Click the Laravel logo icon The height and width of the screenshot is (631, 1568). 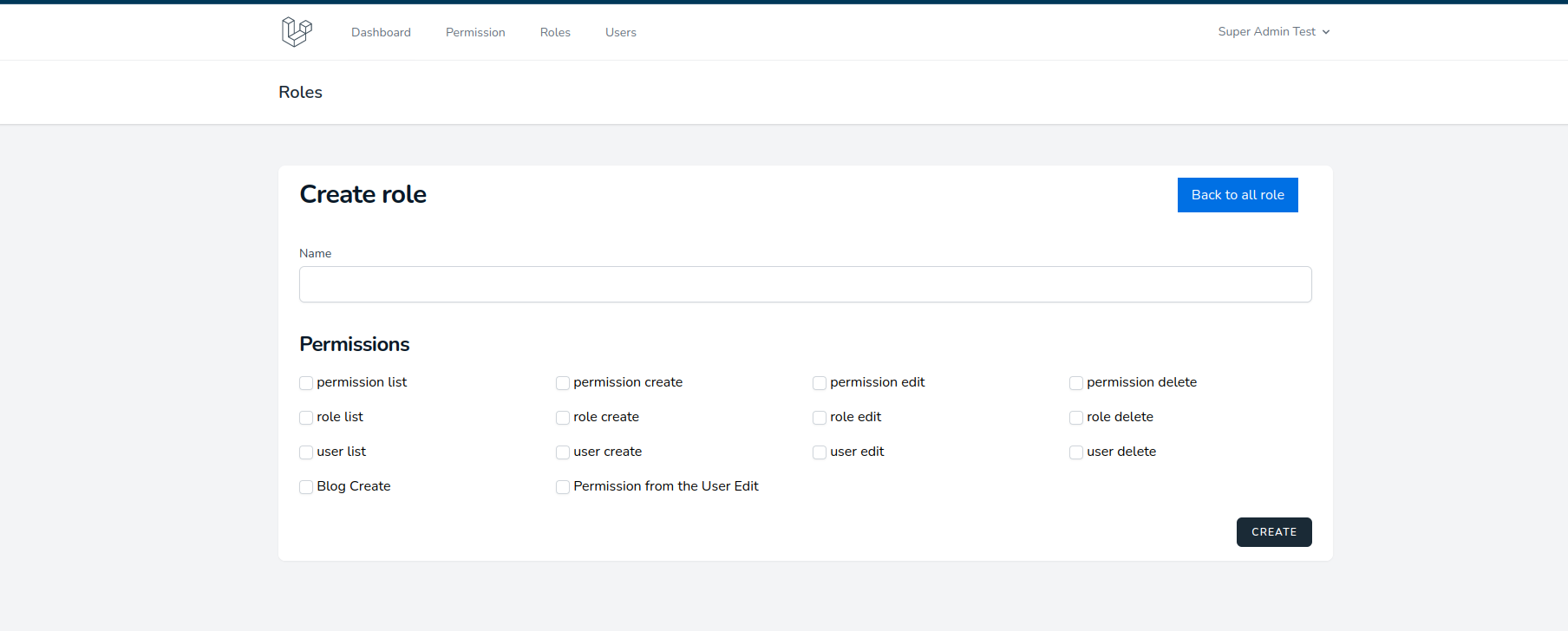pyautogui.click(x=297, y=32)
